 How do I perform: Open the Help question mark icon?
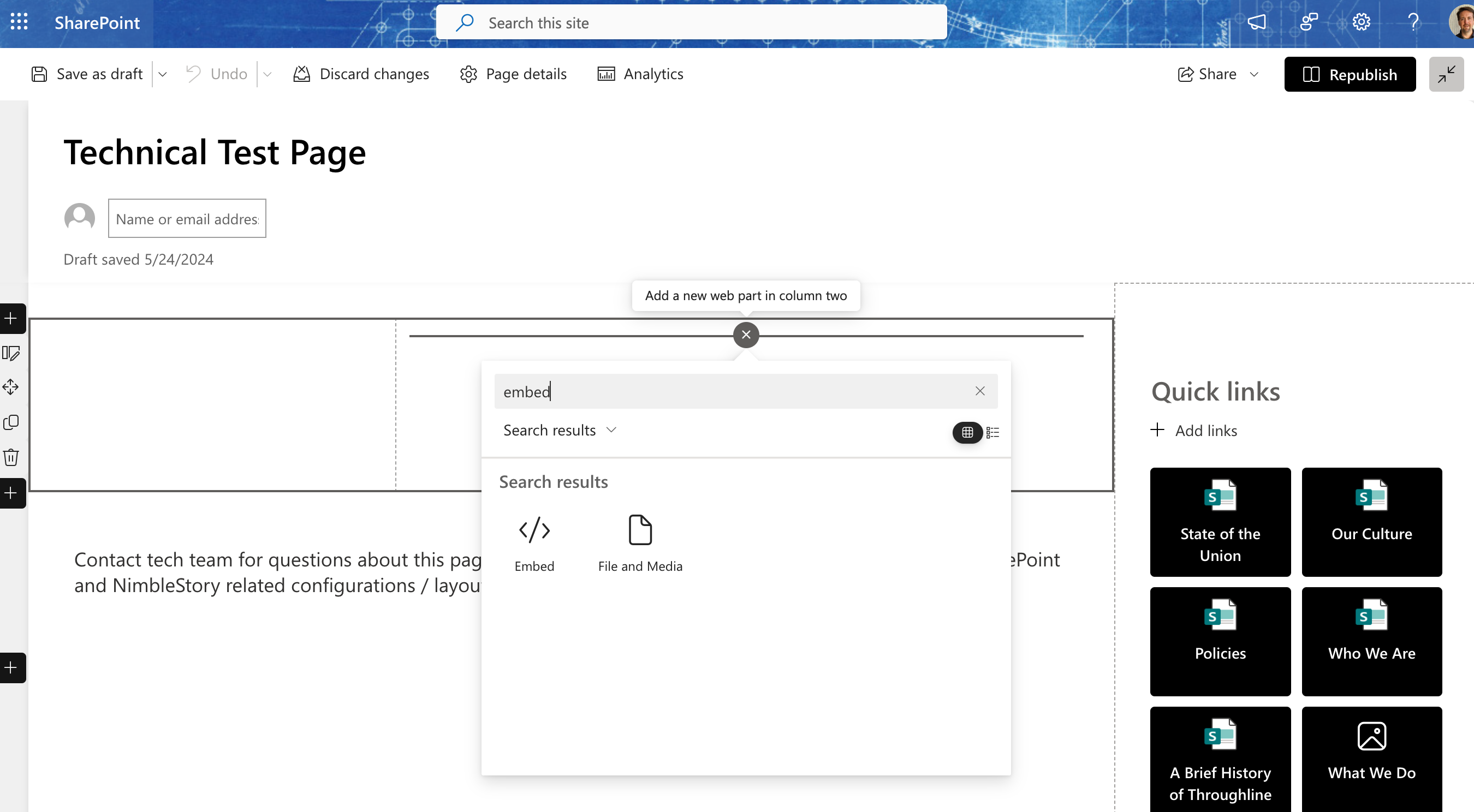click(x=1413, y=22)
